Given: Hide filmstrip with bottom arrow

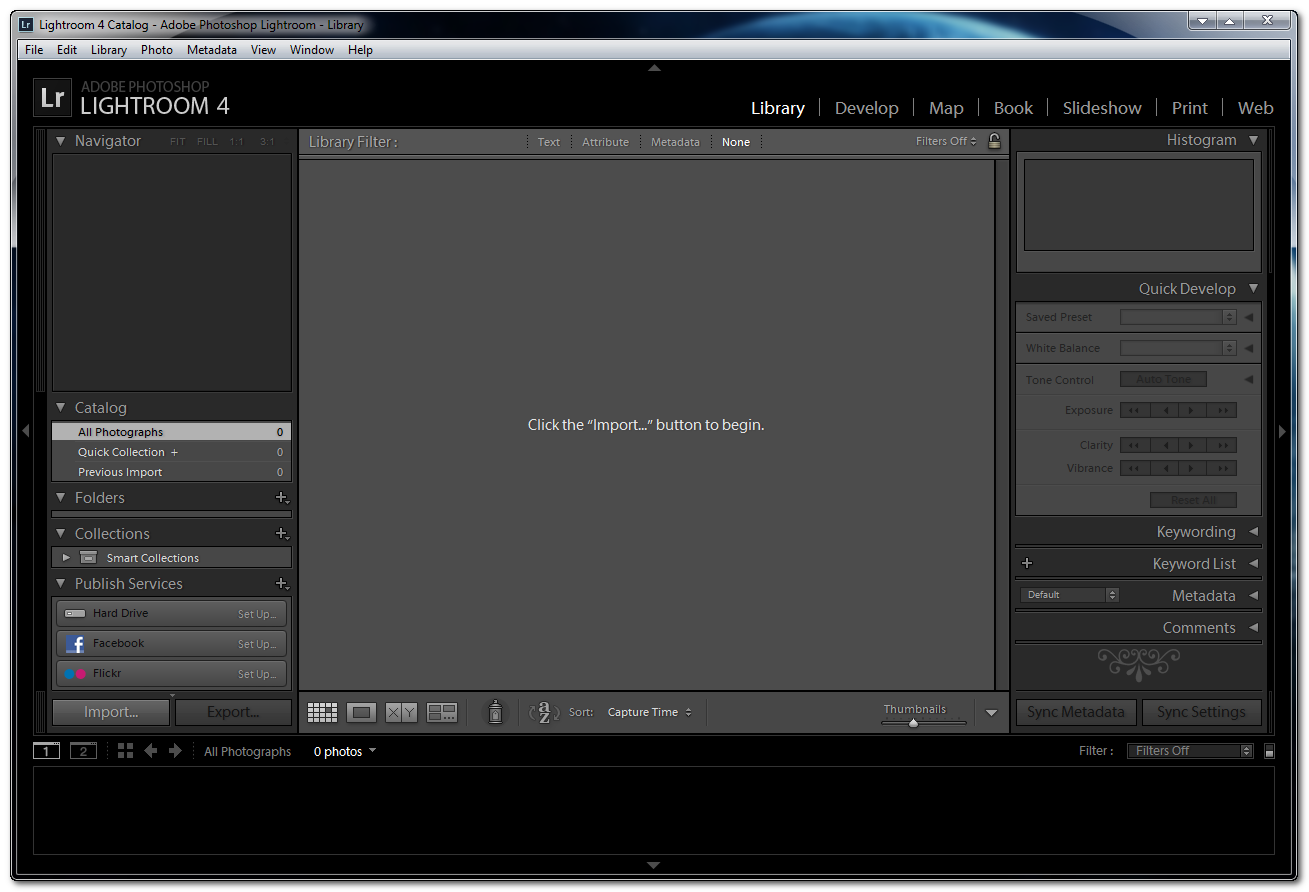Looking at the screenshot, I should tap(654, 865).
